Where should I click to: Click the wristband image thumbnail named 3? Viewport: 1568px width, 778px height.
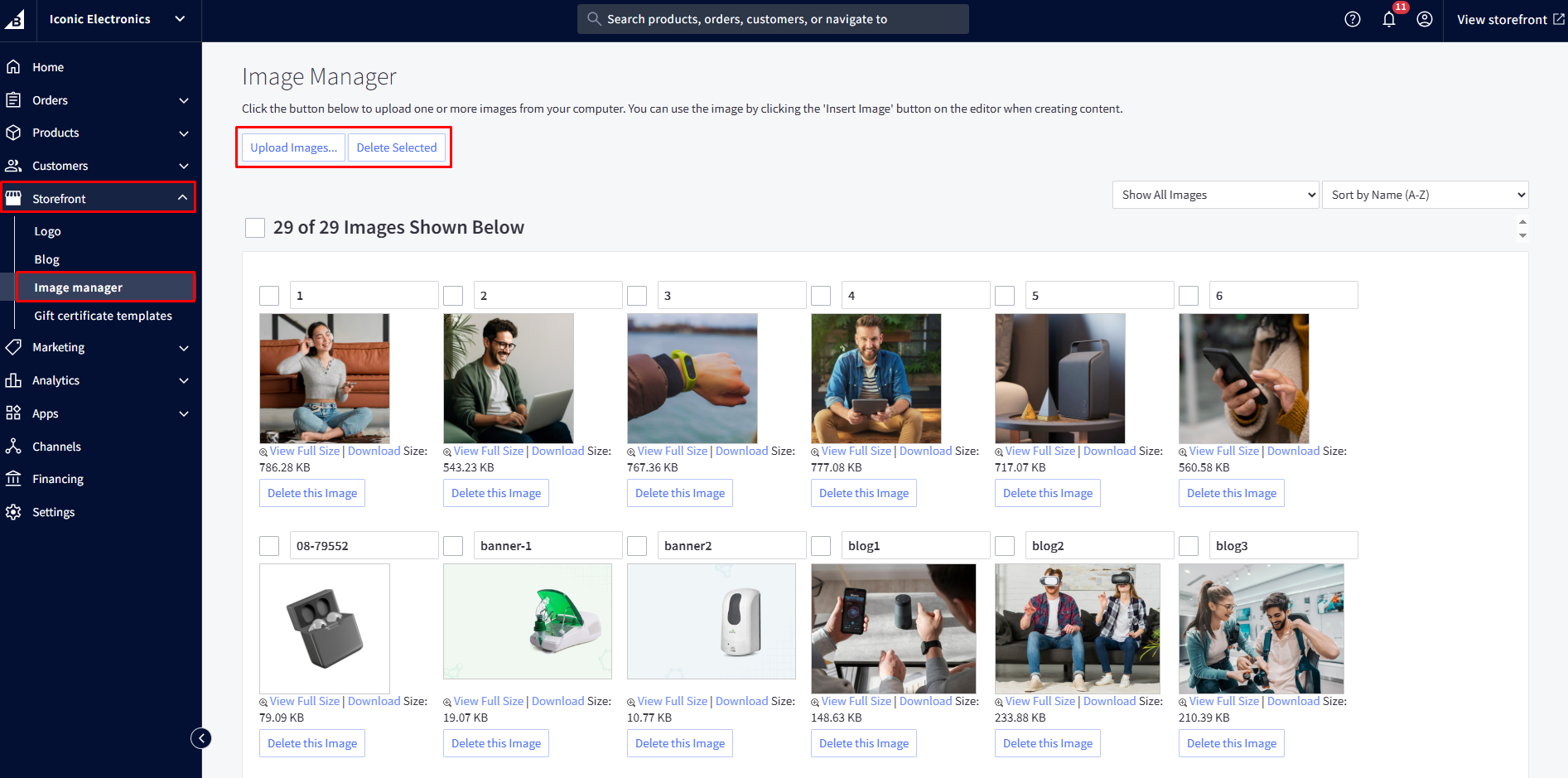[692, 378]
